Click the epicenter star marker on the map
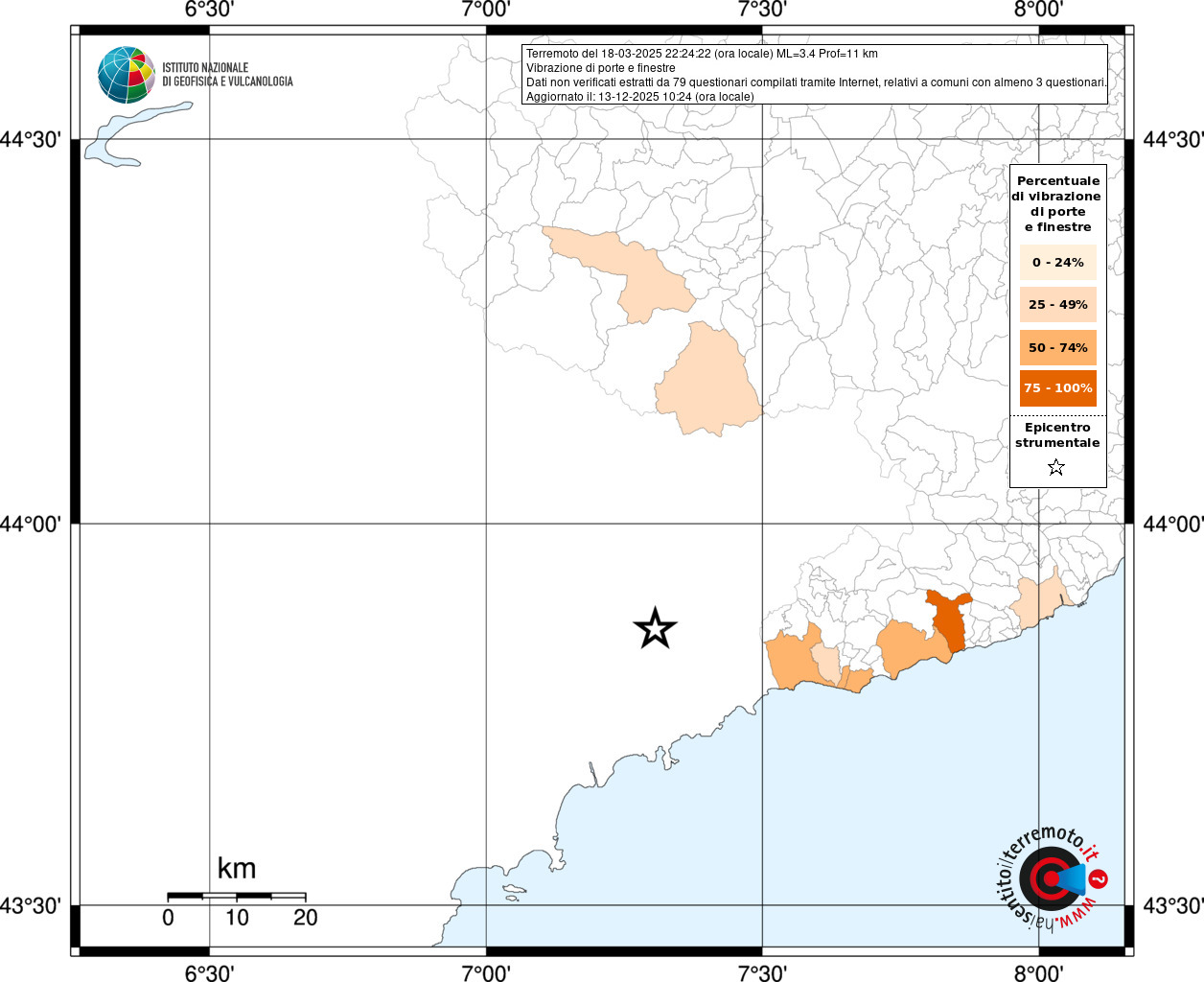Screen dimensions: 1204x982 656,628
